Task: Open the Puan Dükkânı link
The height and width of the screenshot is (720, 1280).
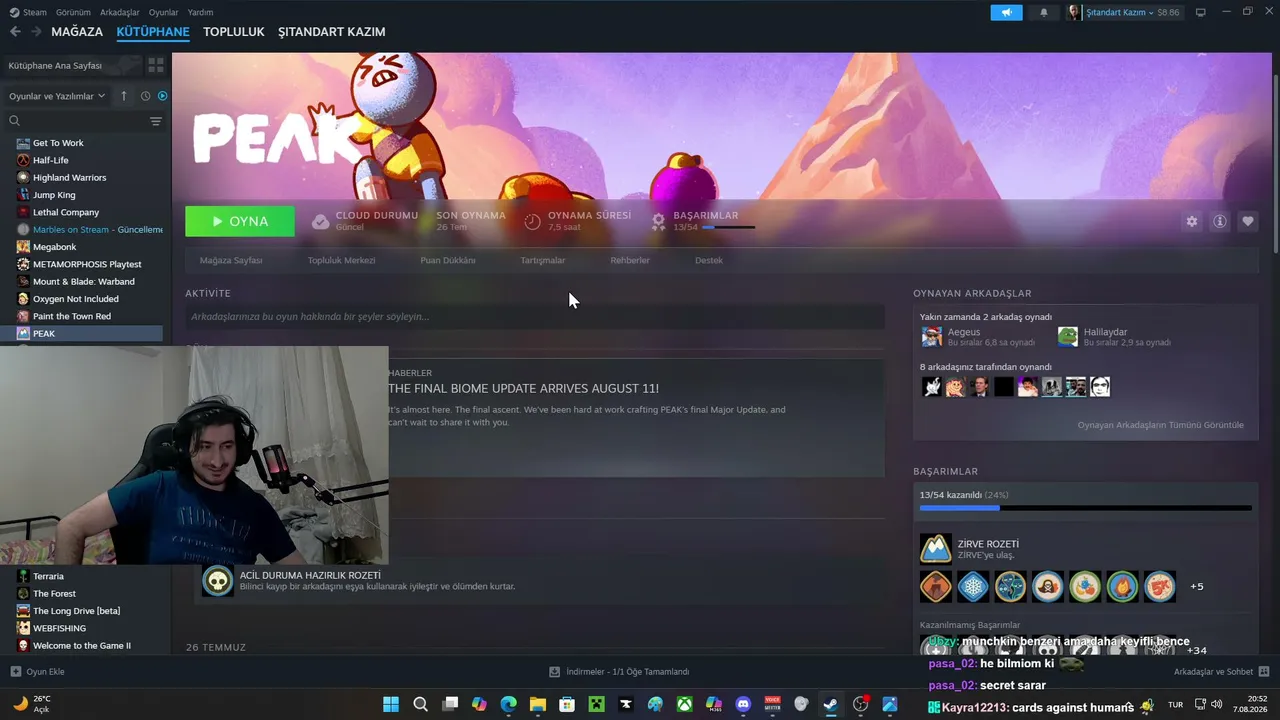Action: coord(448,260)
